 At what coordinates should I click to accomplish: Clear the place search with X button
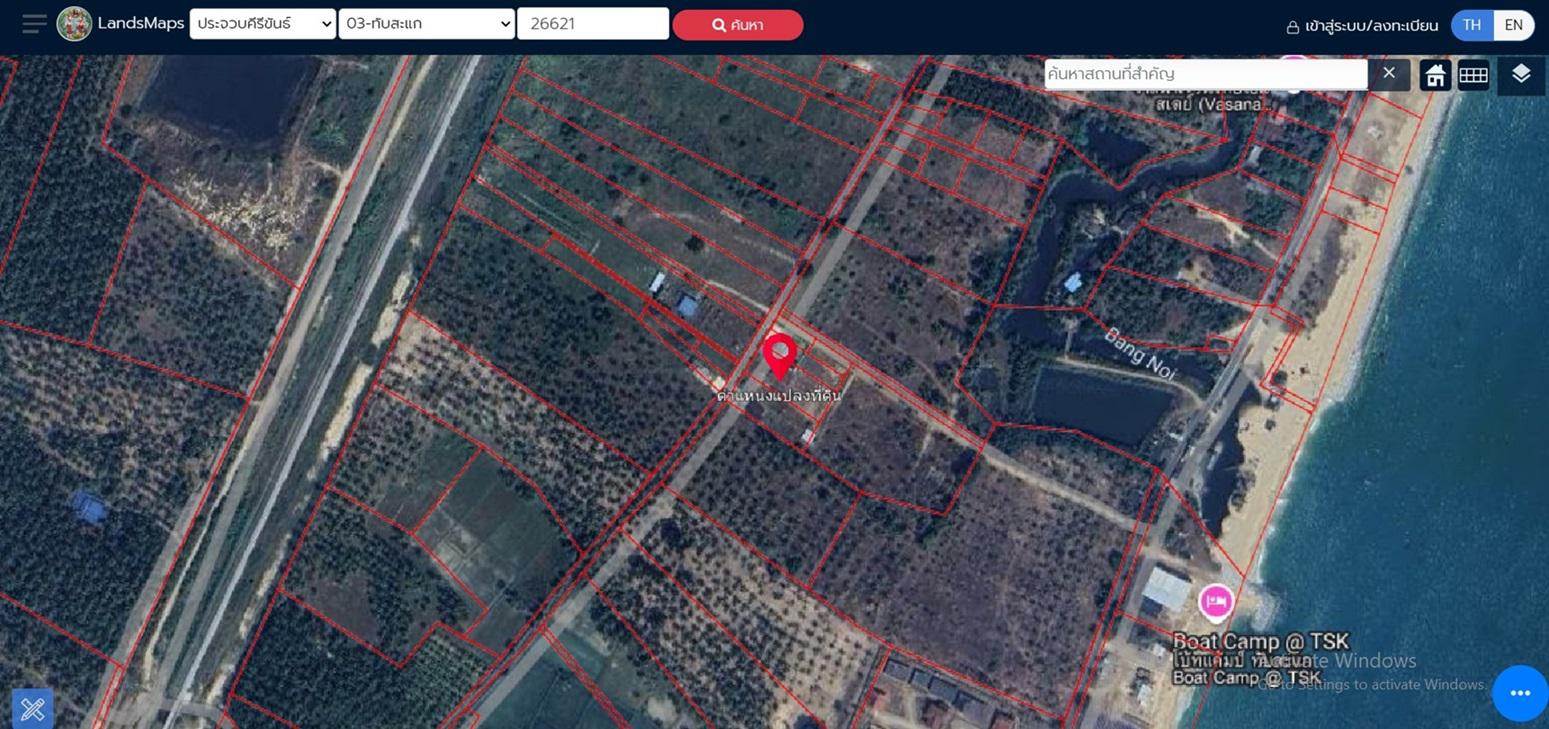click(1389, 74)
